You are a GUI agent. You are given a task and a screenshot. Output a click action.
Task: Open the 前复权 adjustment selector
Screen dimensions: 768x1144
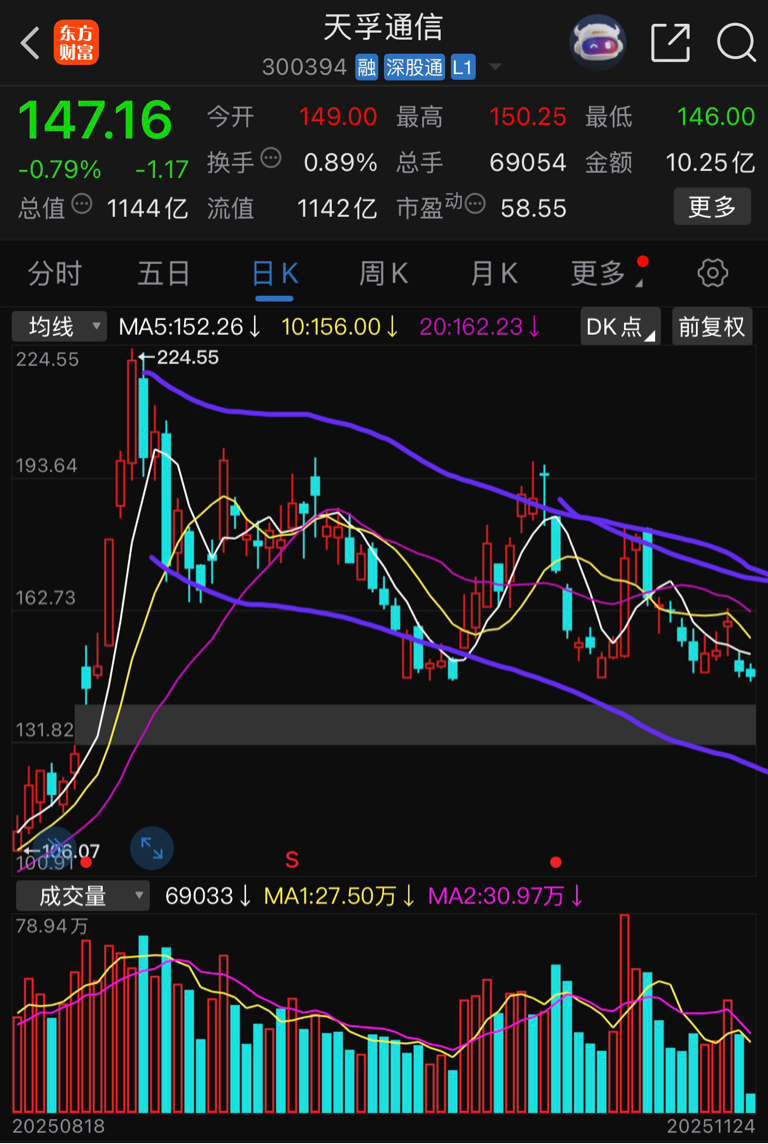pyautogui.click(x=712, y=327)
